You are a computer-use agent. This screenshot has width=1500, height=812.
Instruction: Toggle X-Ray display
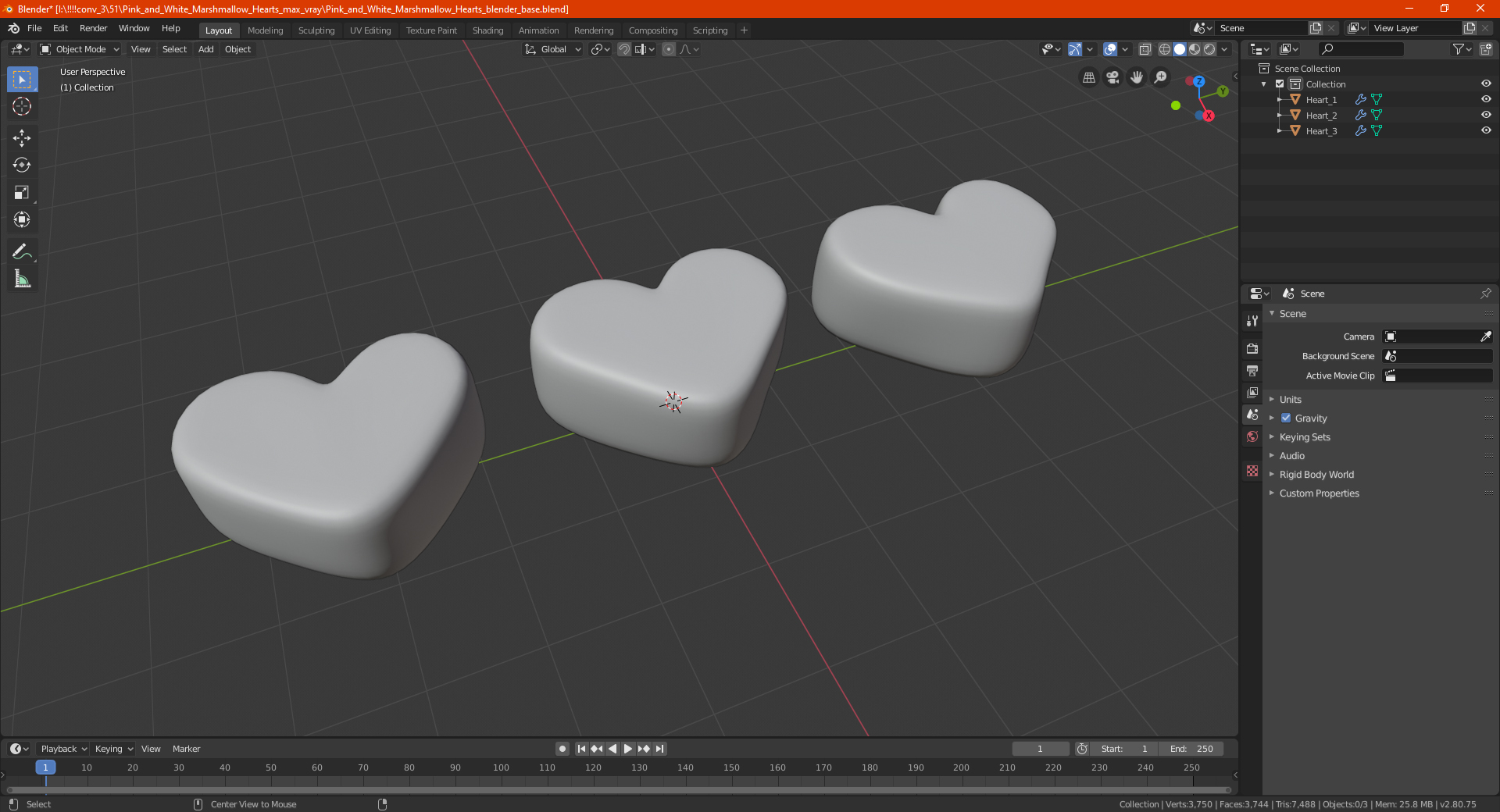(1145, 49)
